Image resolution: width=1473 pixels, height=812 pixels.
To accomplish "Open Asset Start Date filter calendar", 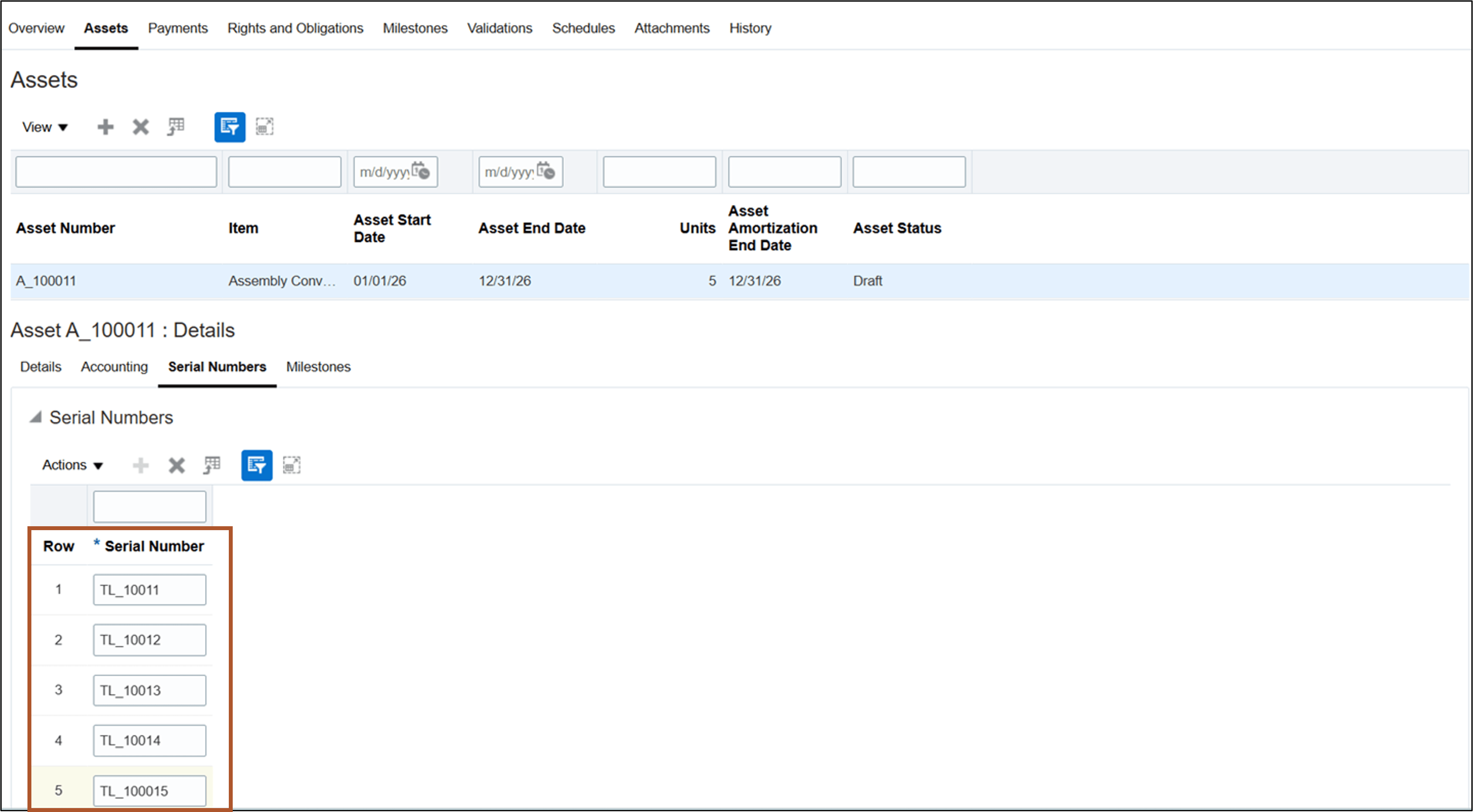I will point(421,171).
